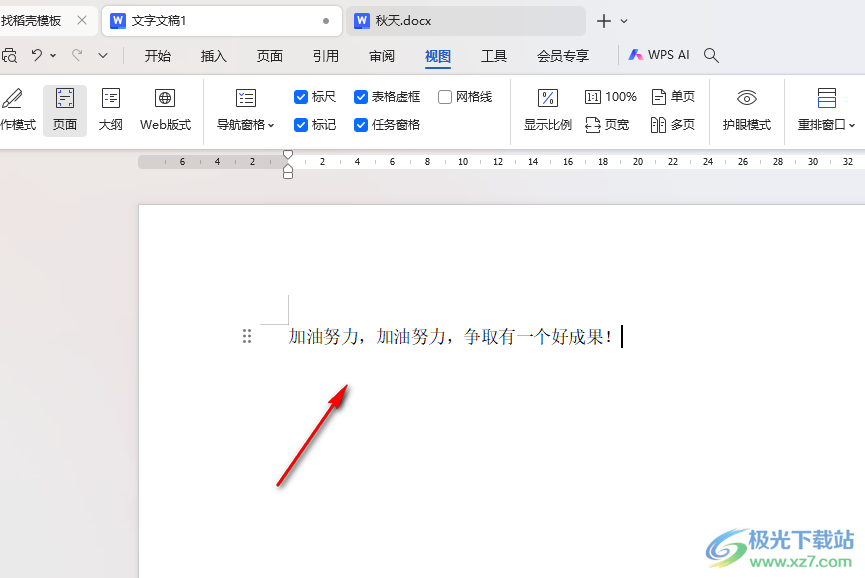Viewport: 865px width, 578px height.
Task: Open the 开始 ribbon tab
Action: (158, 56)
